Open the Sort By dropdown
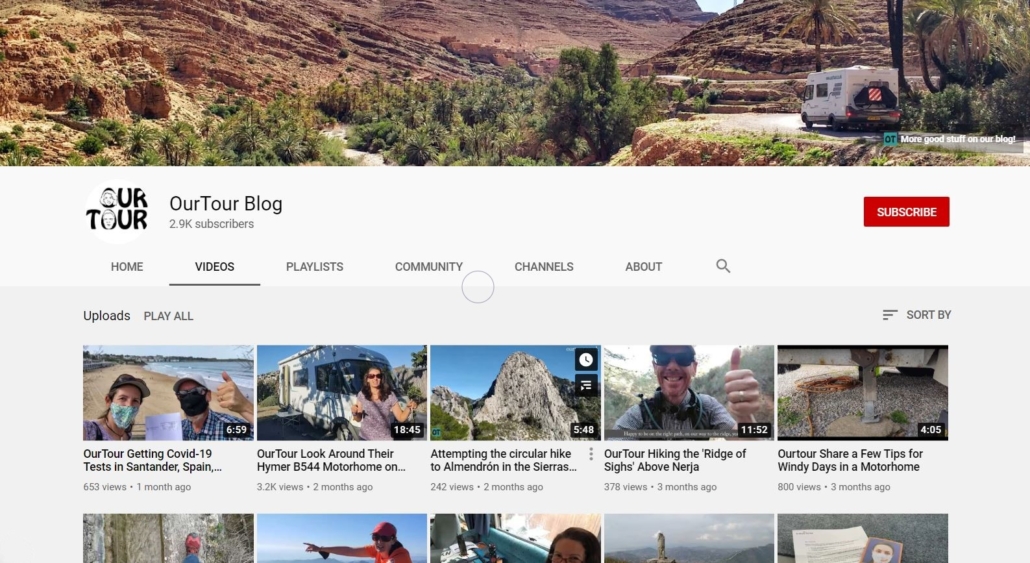The image size is (1030, 563). [916, 315]
